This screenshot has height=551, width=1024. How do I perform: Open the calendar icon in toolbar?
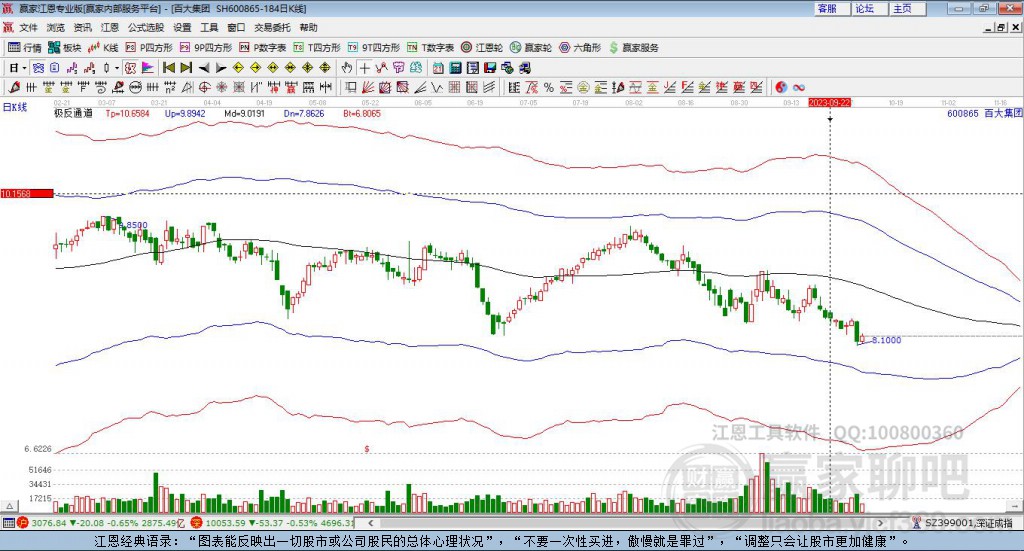click(x=438, y=68)
